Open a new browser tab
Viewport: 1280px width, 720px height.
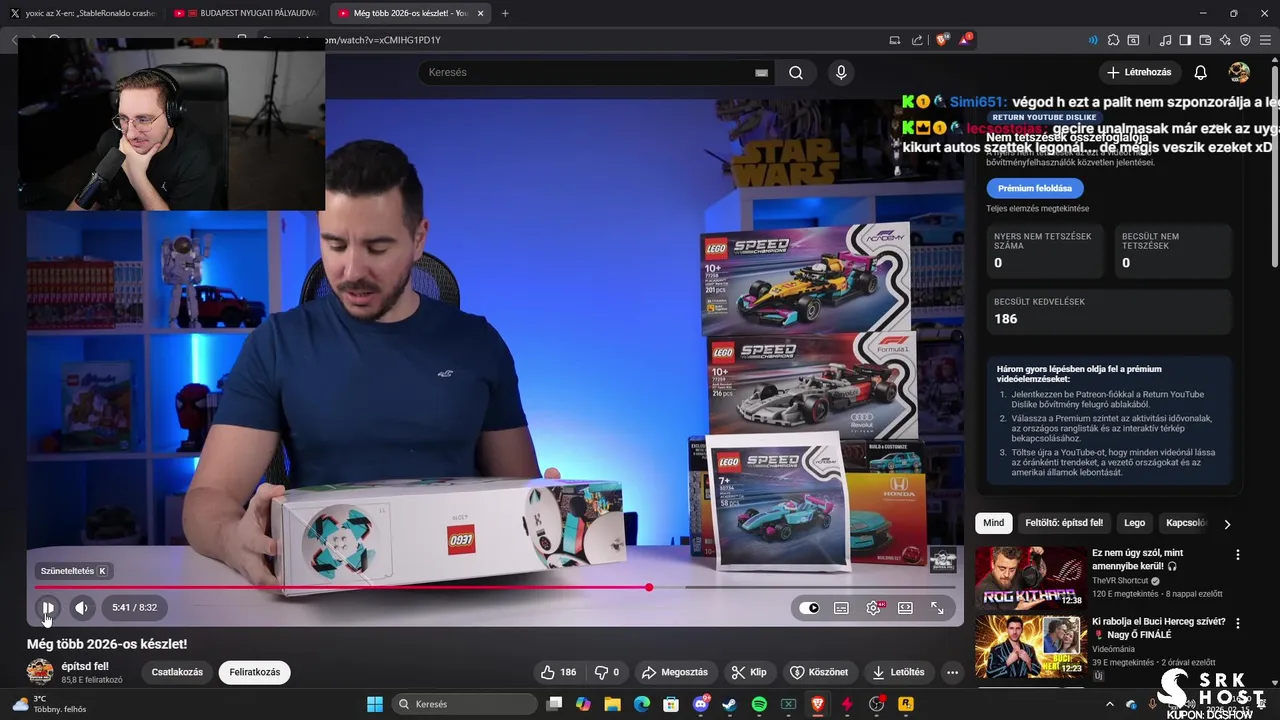click(505, 13)
